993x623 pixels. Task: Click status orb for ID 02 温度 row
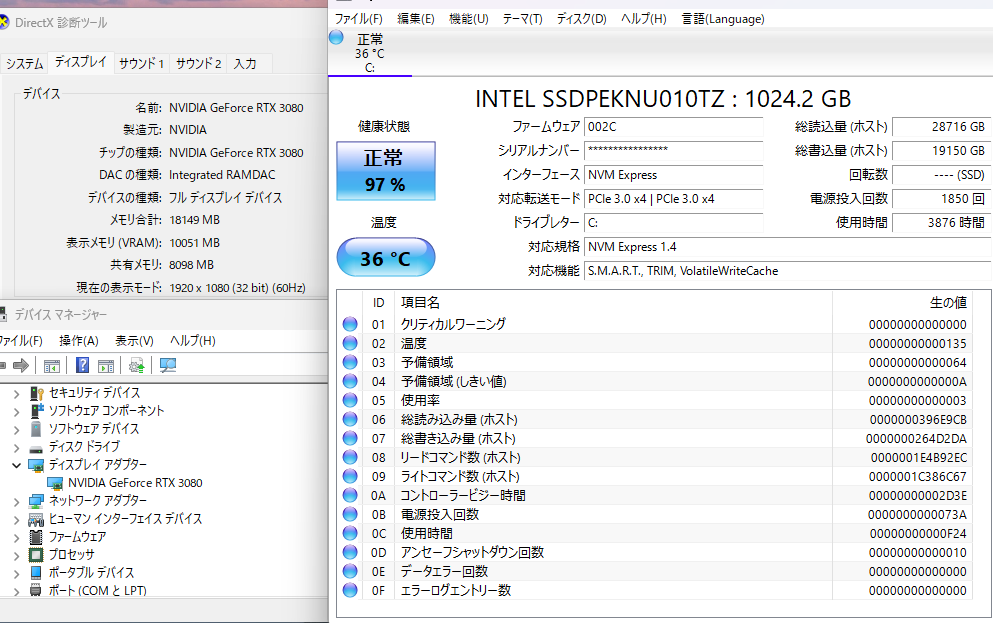point(350,343)
